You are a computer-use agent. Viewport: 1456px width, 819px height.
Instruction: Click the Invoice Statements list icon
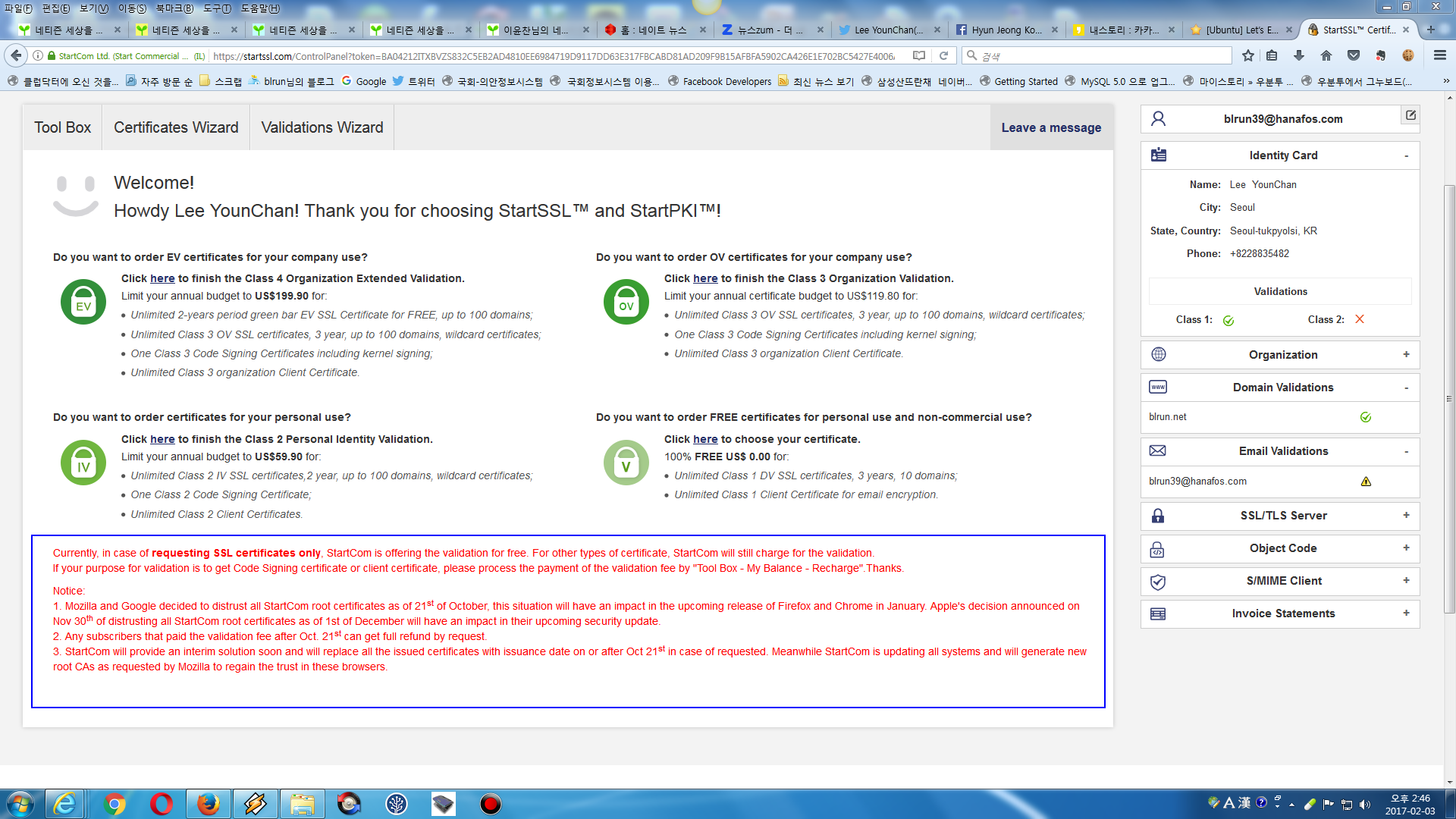pos(1158,613)
